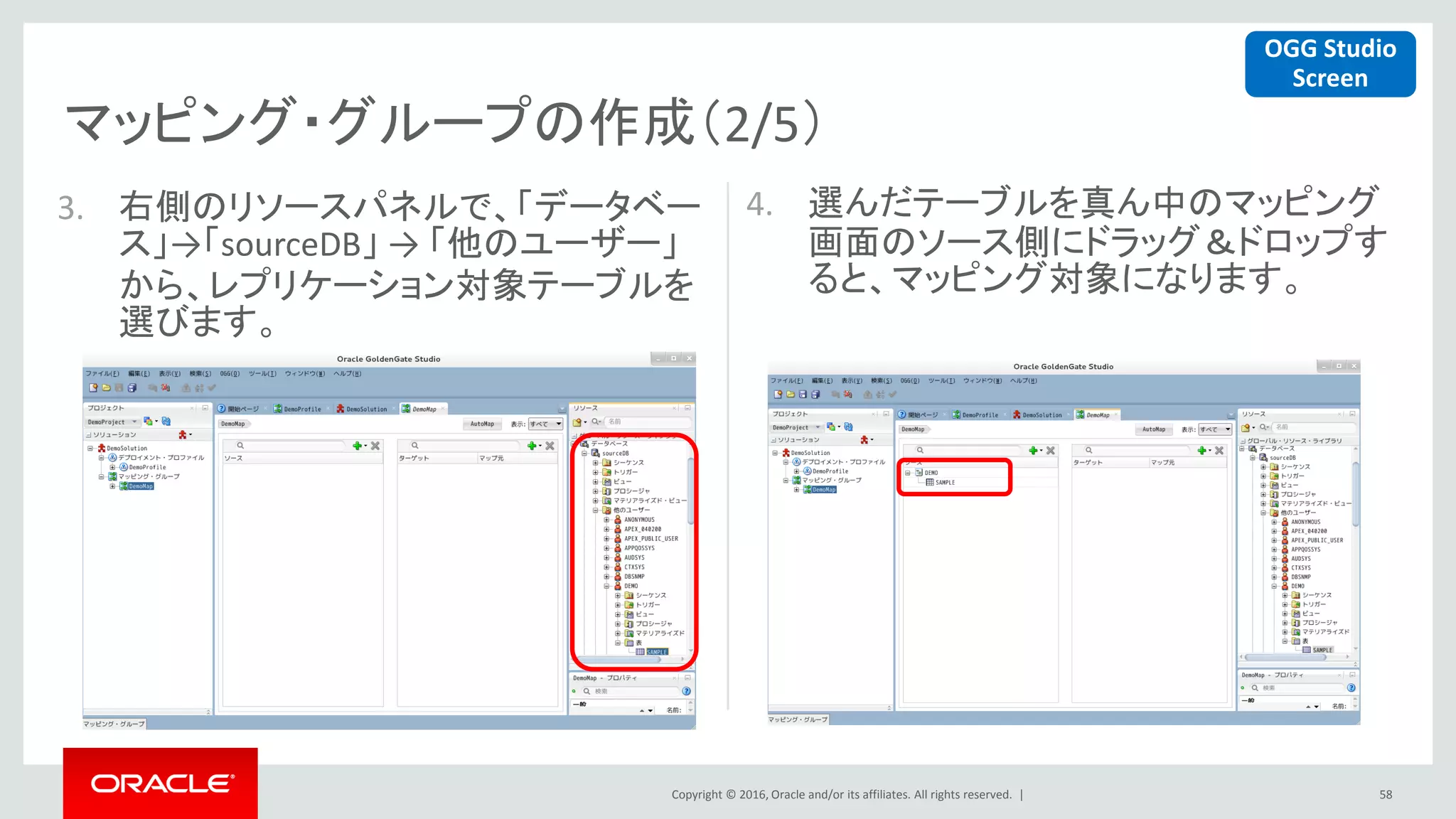Click マッピング・グループ bottom tab in step 3 screenshot
This screenshot has width=1456, height=819.
coord(114,724)
